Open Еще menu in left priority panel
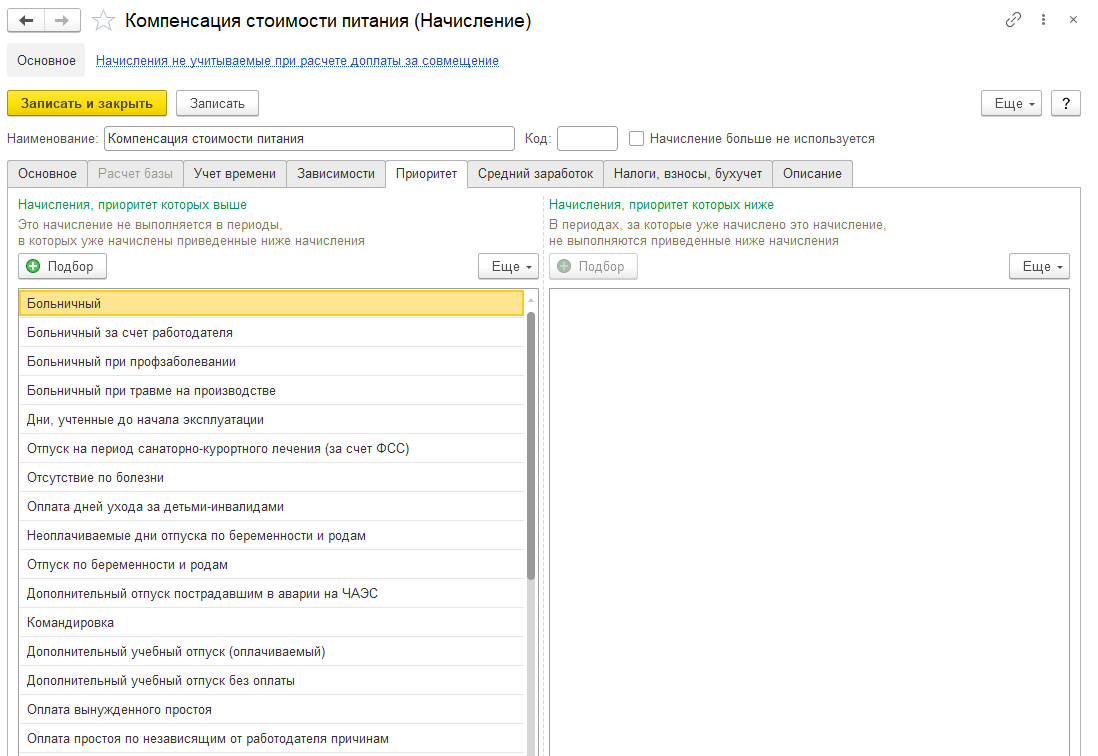Screen dimensions: 1098x756 509,266
